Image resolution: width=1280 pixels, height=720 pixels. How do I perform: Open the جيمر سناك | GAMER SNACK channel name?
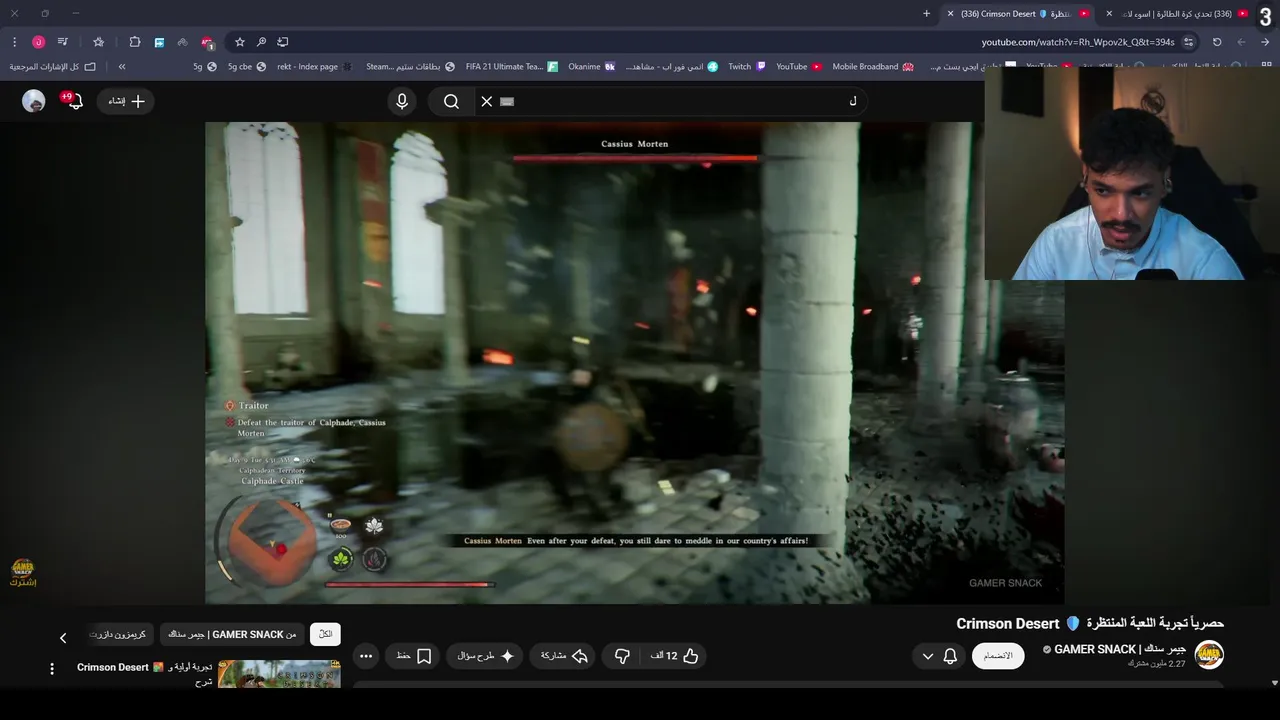pyautogui.click(x=1120, y=649)
